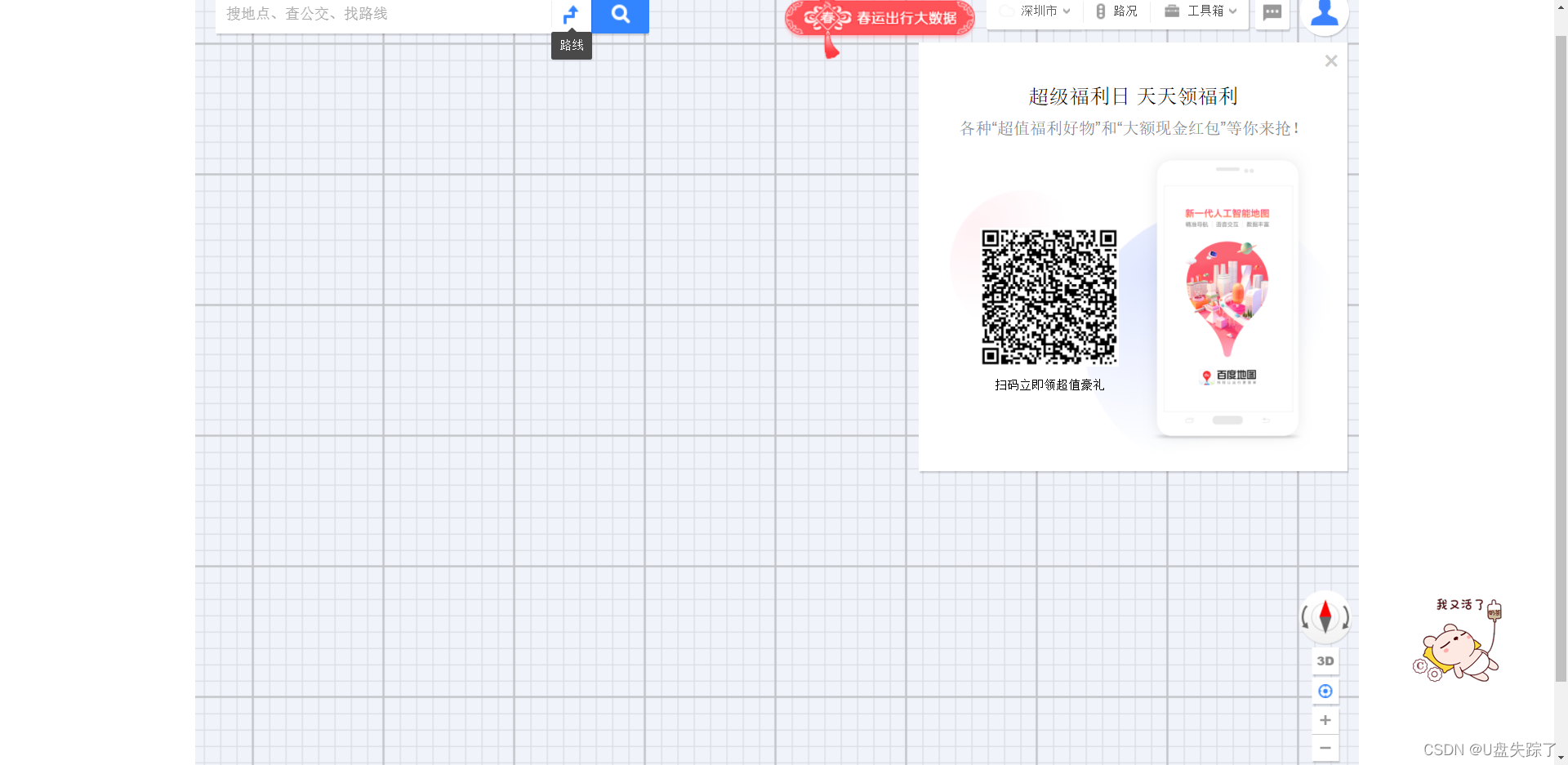1568x765 pixels.
Task: Zoom in with the plus button
Action: pos(1325,720)
